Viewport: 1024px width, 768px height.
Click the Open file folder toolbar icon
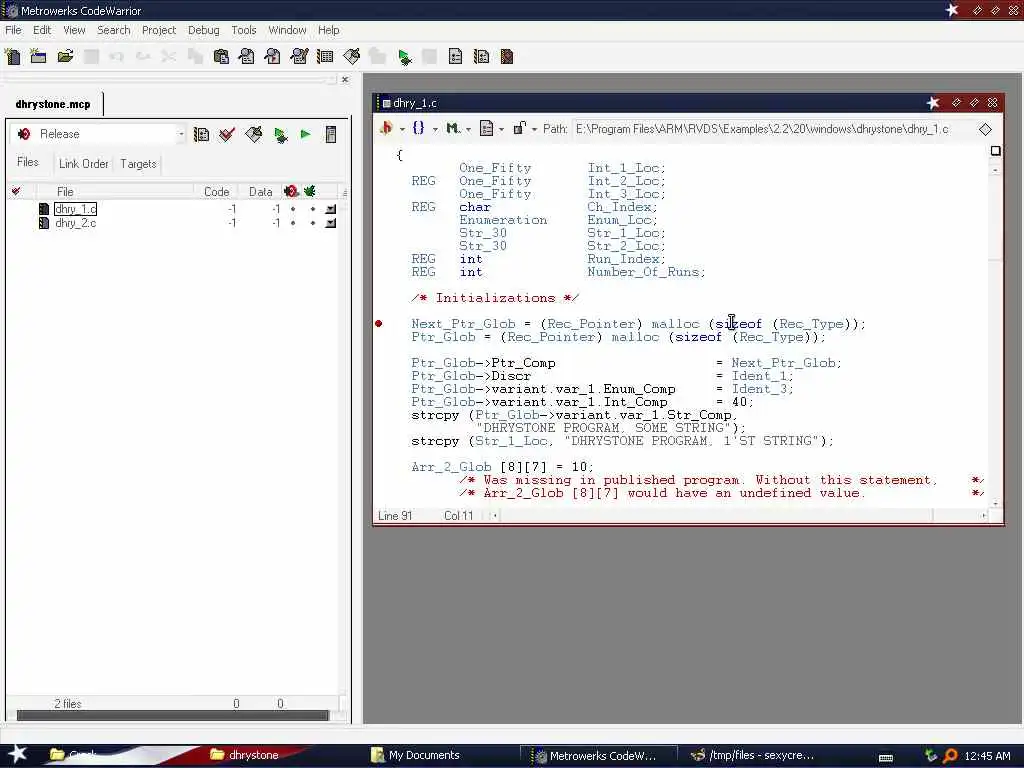click(65, 57)
